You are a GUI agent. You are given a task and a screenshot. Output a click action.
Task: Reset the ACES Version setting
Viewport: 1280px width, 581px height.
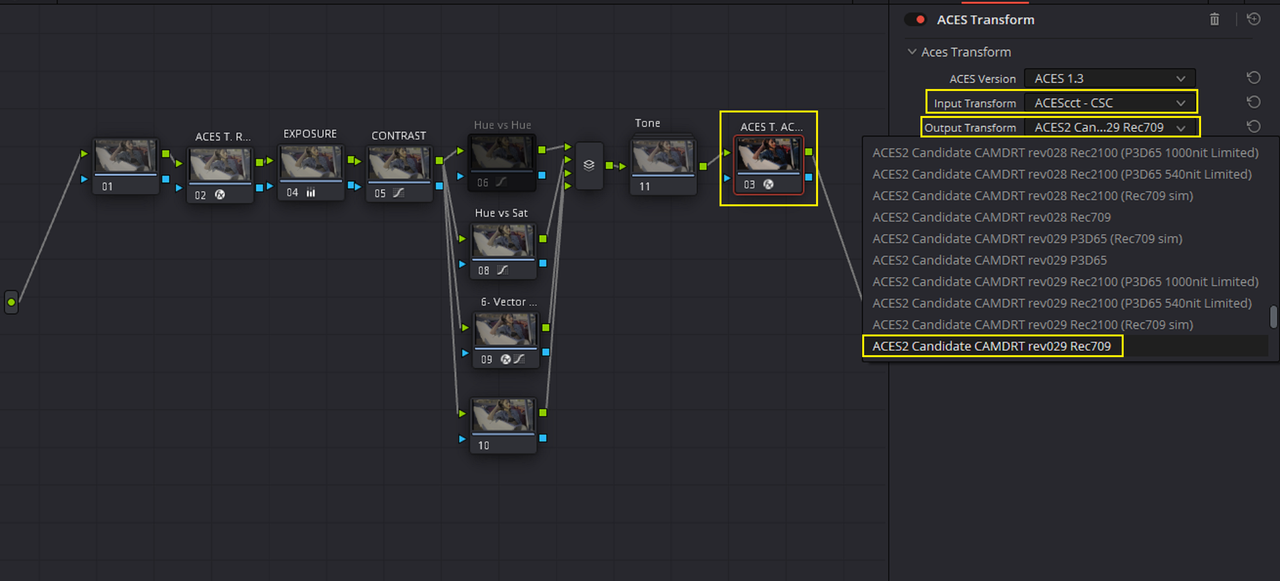click(x=1253, y=78)
